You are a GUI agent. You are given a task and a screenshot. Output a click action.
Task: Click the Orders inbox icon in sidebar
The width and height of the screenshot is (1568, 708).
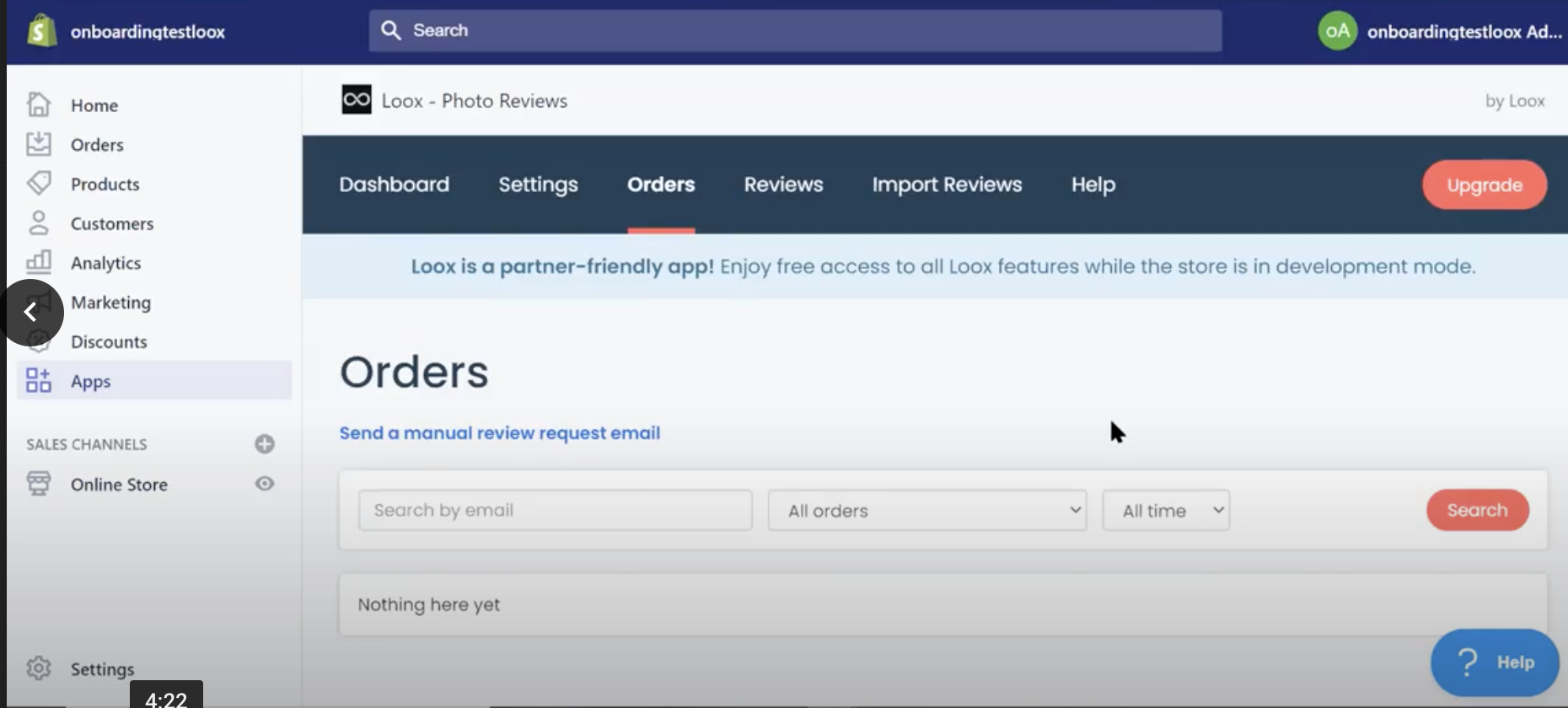coord(39,144)
